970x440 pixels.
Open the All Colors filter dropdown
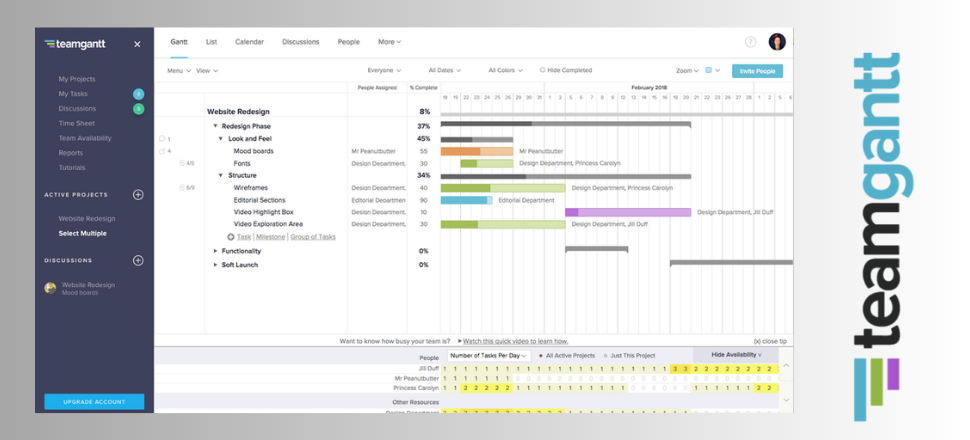505,71
